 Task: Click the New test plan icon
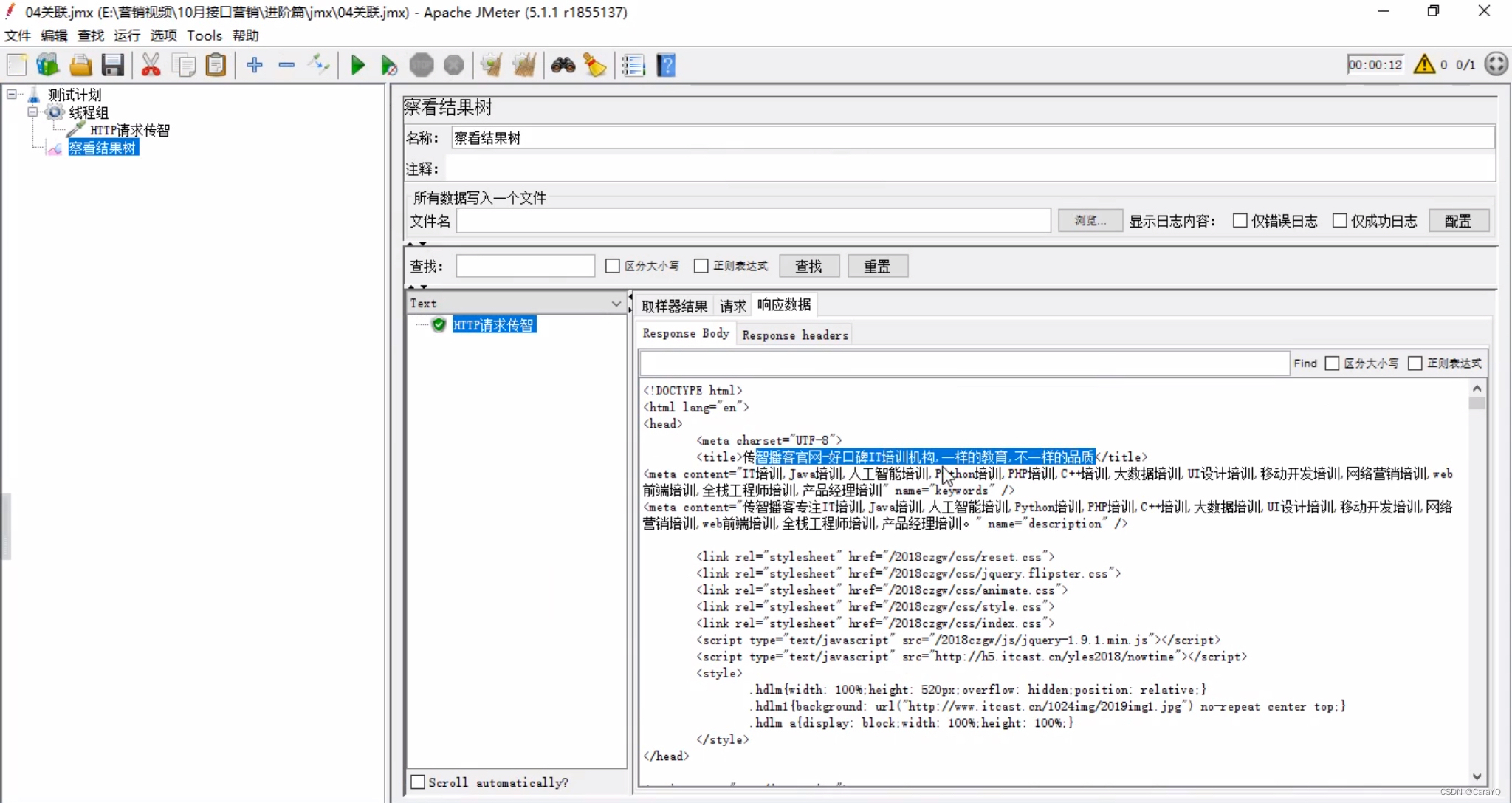[16, 65]
